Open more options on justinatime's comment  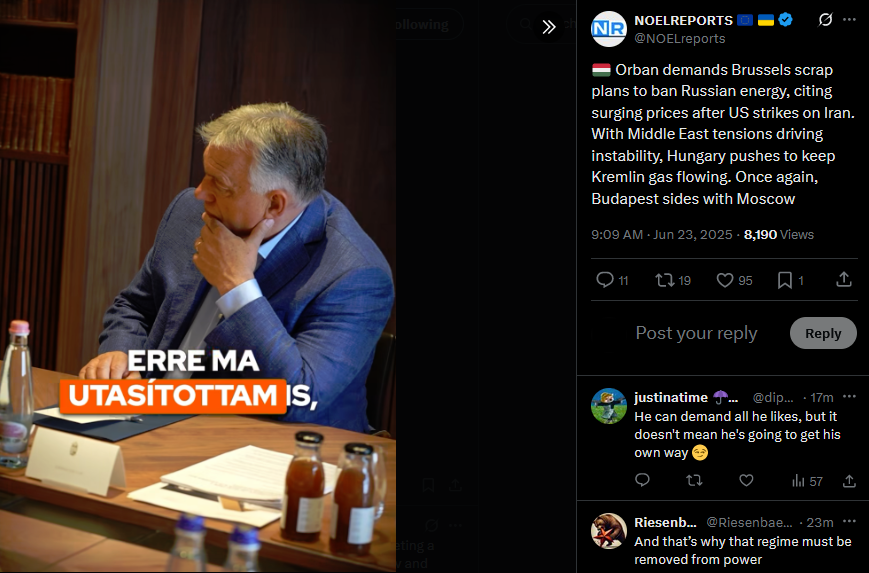point(849,397)
